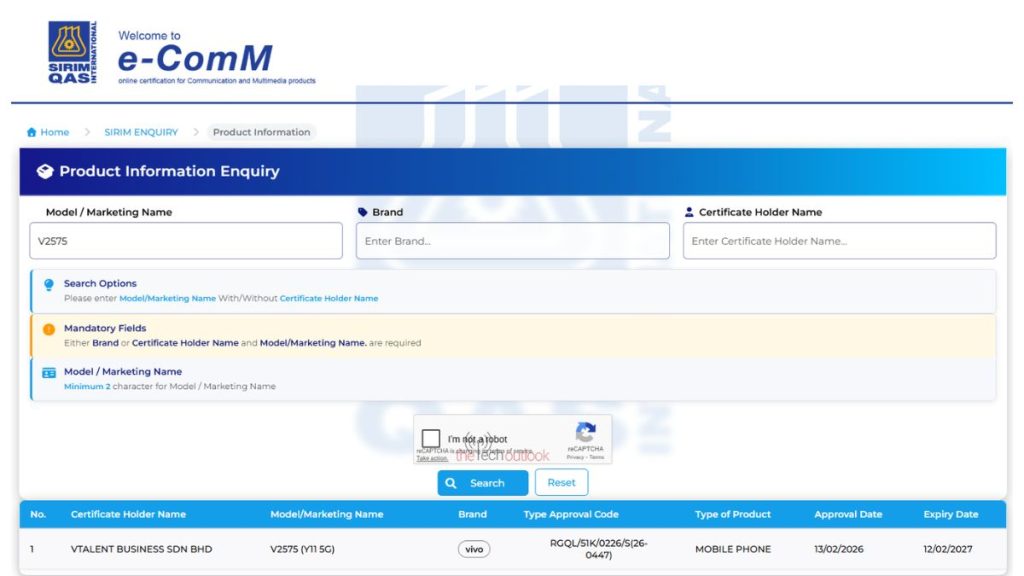Click the Type of Product column header

[x=733, y=514]
